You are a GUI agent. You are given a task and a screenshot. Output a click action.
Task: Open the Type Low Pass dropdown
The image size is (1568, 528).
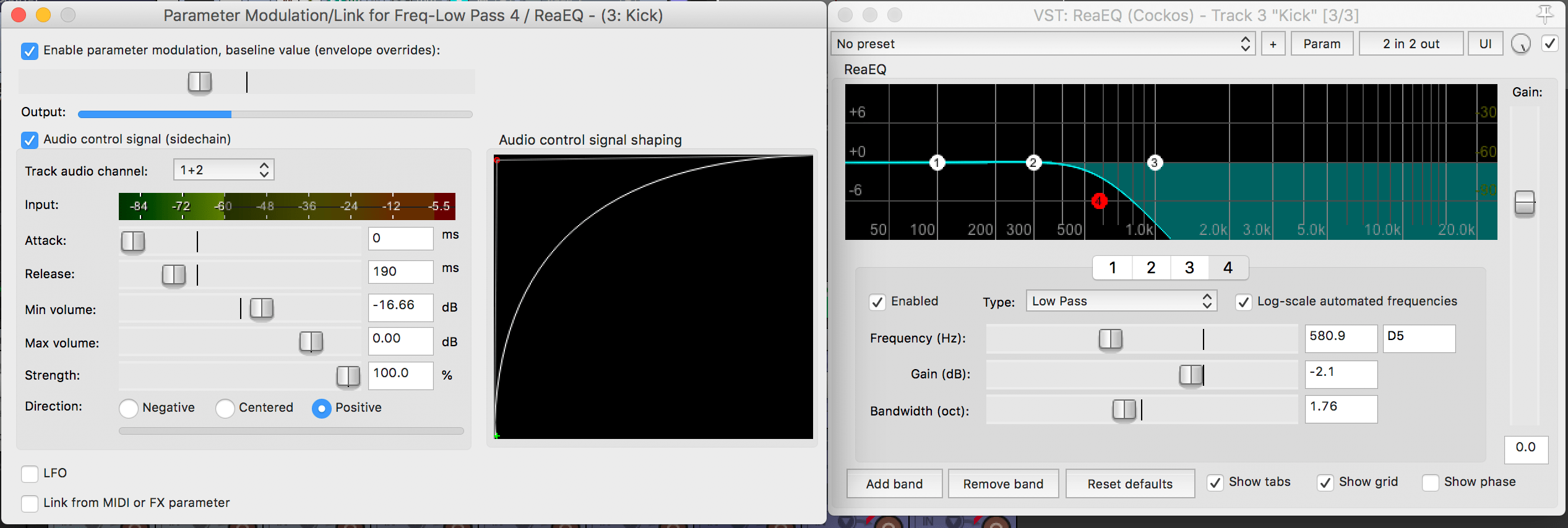click(x=1121, y=301)
